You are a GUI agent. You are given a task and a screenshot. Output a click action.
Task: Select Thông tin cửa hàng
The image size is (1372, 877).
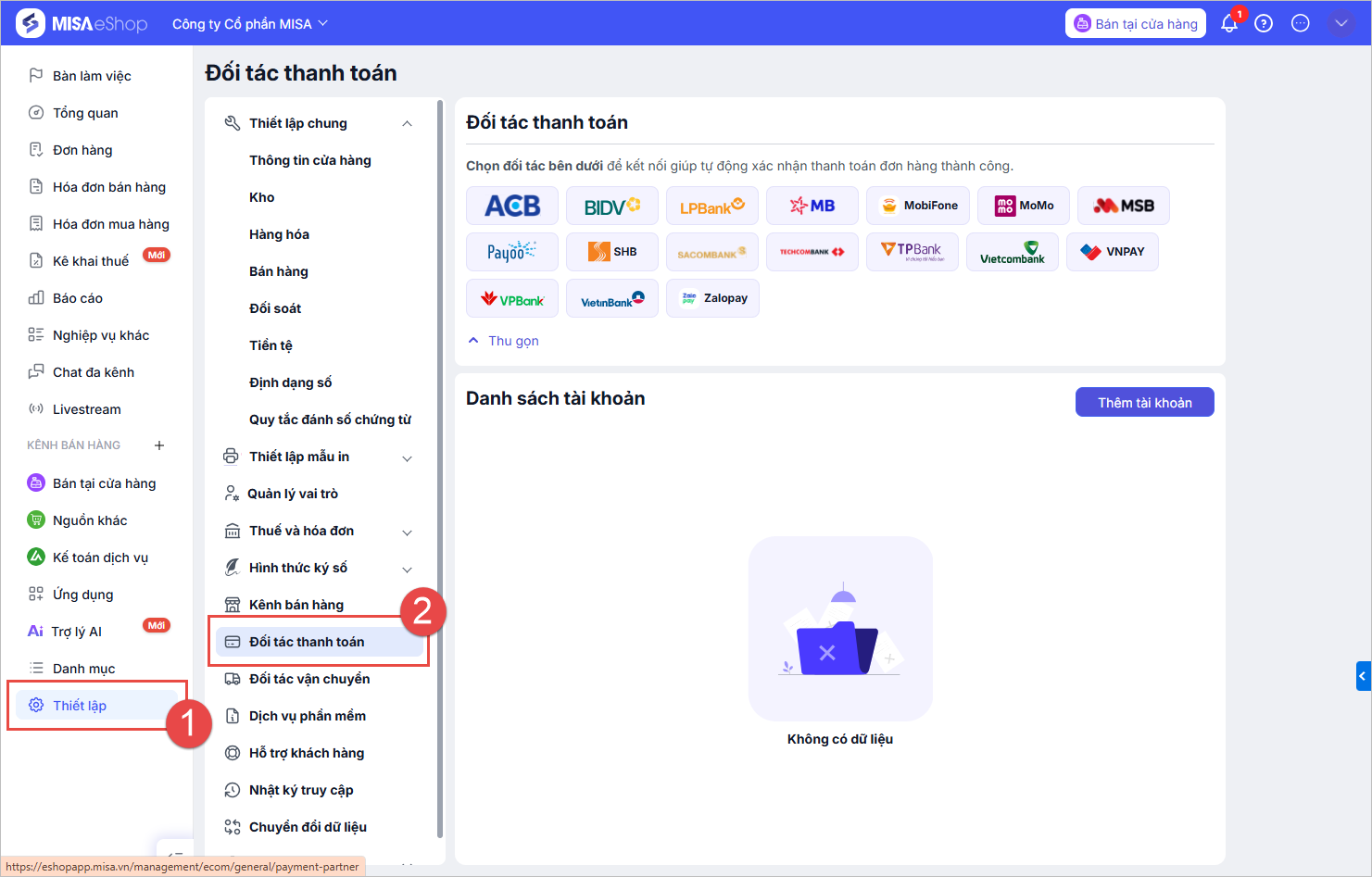(x=310, y=160)
